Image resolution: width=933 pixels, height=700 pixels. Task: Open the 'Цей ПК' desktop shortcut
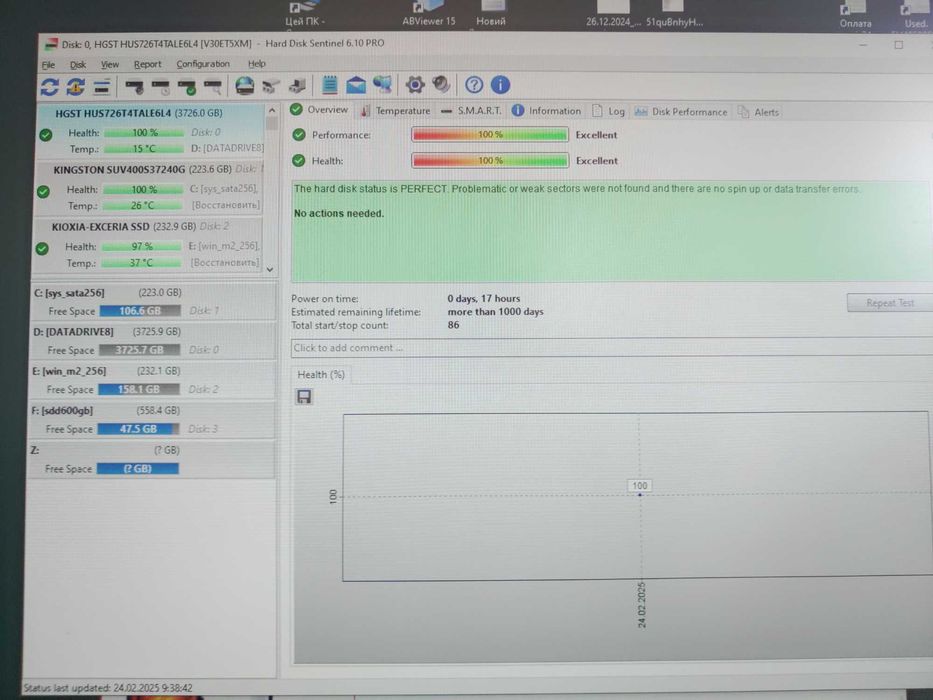pos(304,14)
